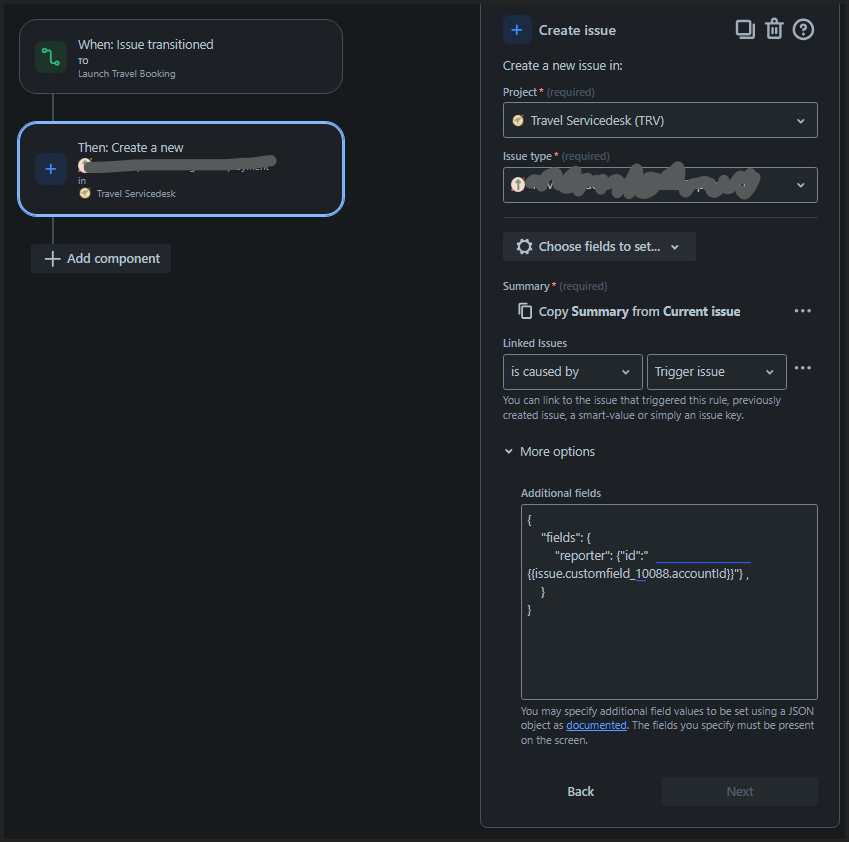Collapse the More options section

click(549, 451)
